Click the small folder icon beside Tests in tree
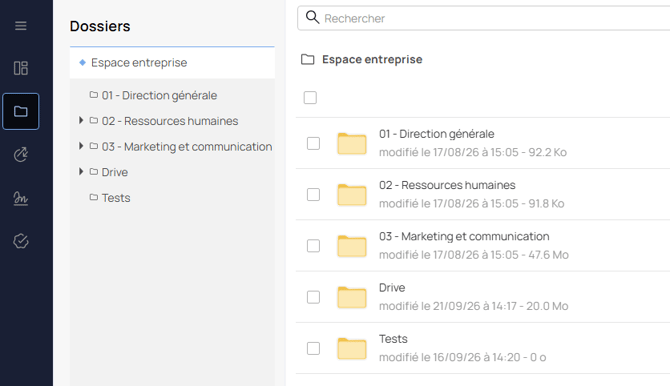This screenshot has width=670, height=386. tap(94, 197)
